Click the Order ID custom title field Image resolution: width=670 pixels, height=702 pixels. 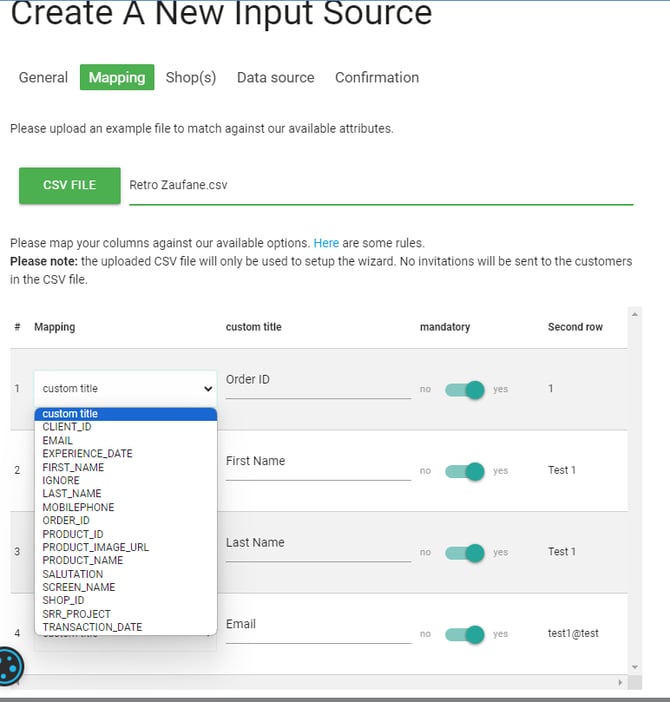pyautogui.click(x=318, y=381)
